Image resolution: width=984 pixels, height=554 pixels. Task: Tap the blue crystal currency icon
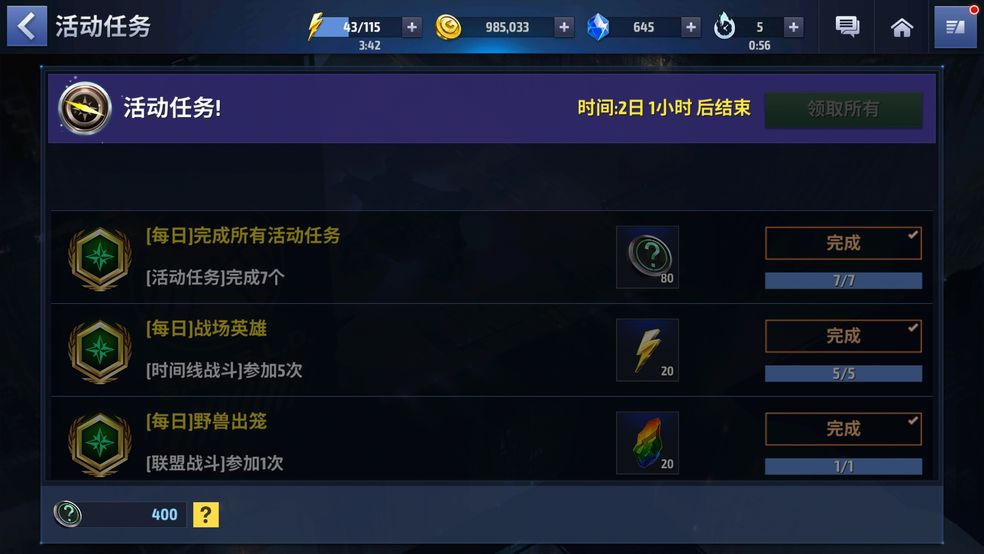598,27
